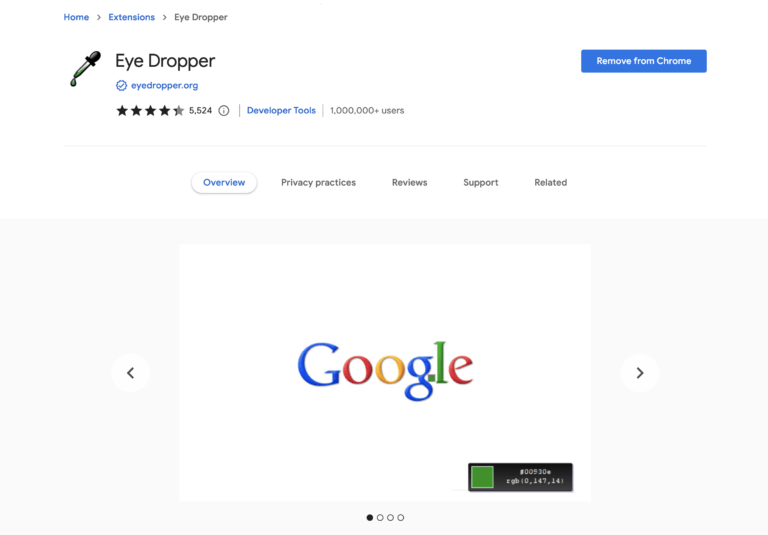768x535 pixels.
Task: Open the Developer Tools category link
Action: (x=281, y=111)
